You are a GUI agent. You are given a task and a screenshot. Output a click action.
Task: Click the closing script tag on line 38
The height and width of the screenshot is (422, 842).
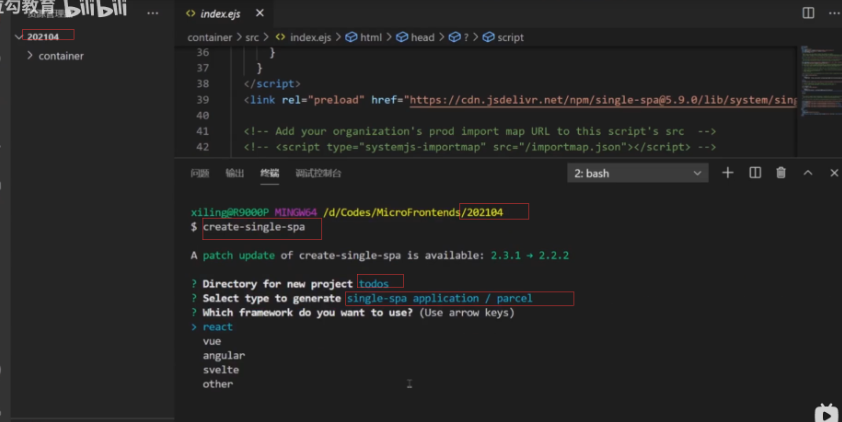click(x=272, y=84)
